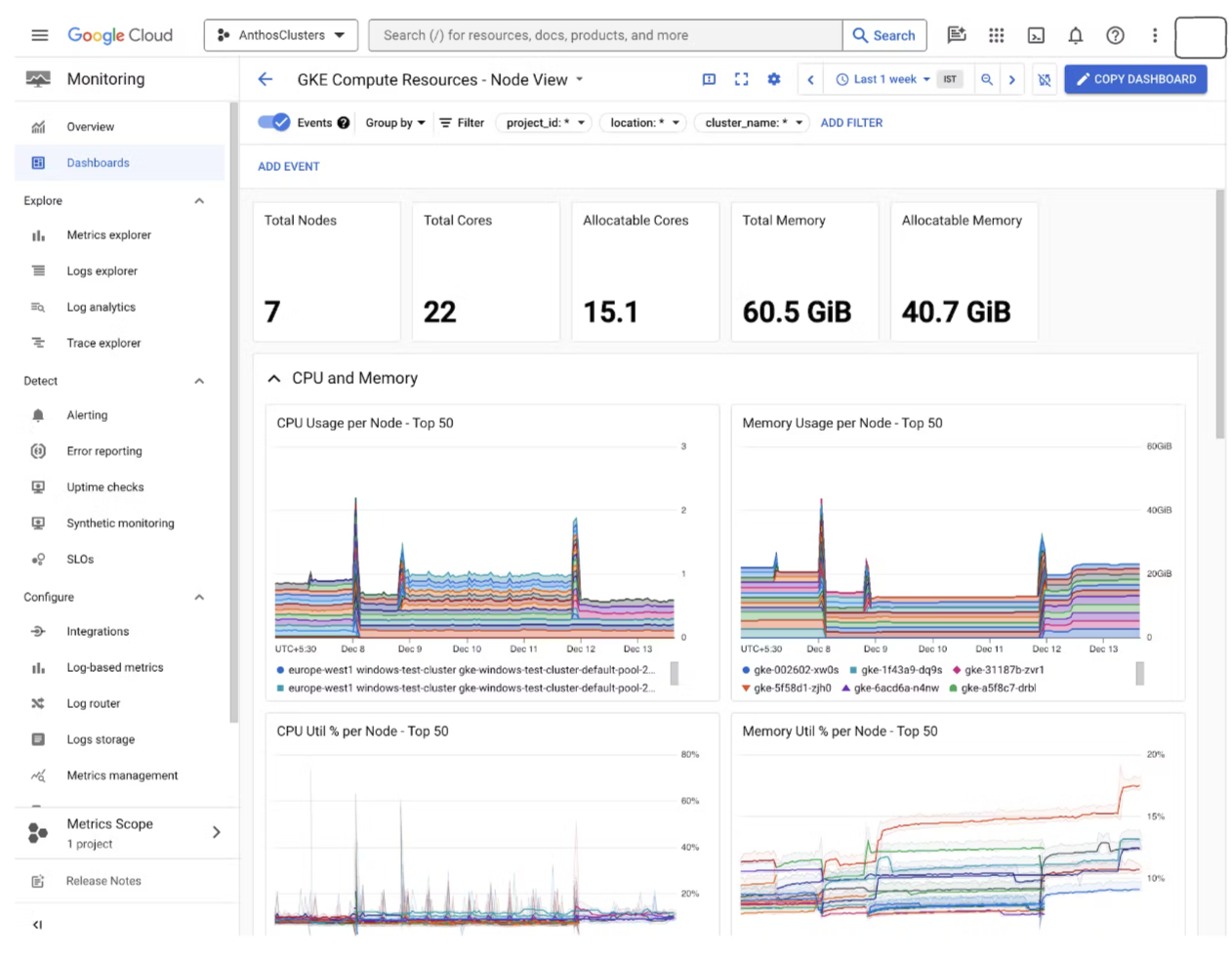Screen dimensions: 1232x961
Task: Click ADD EVENT
Action: pyautogui.click(x=289, y=167)
